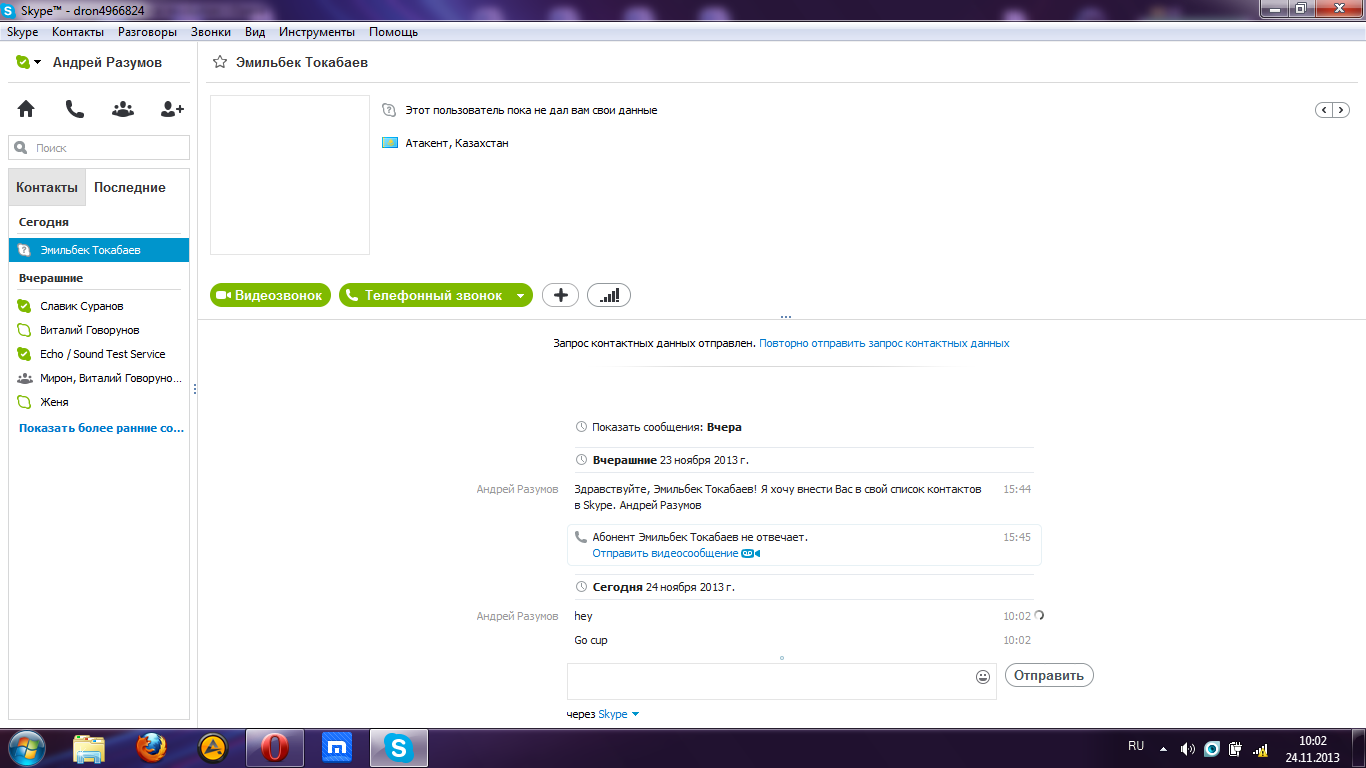Click the unknown-status icon beside user data notice
This screenshot has height=768, width=1366.
pyautogui.click(x=390, y=110)
